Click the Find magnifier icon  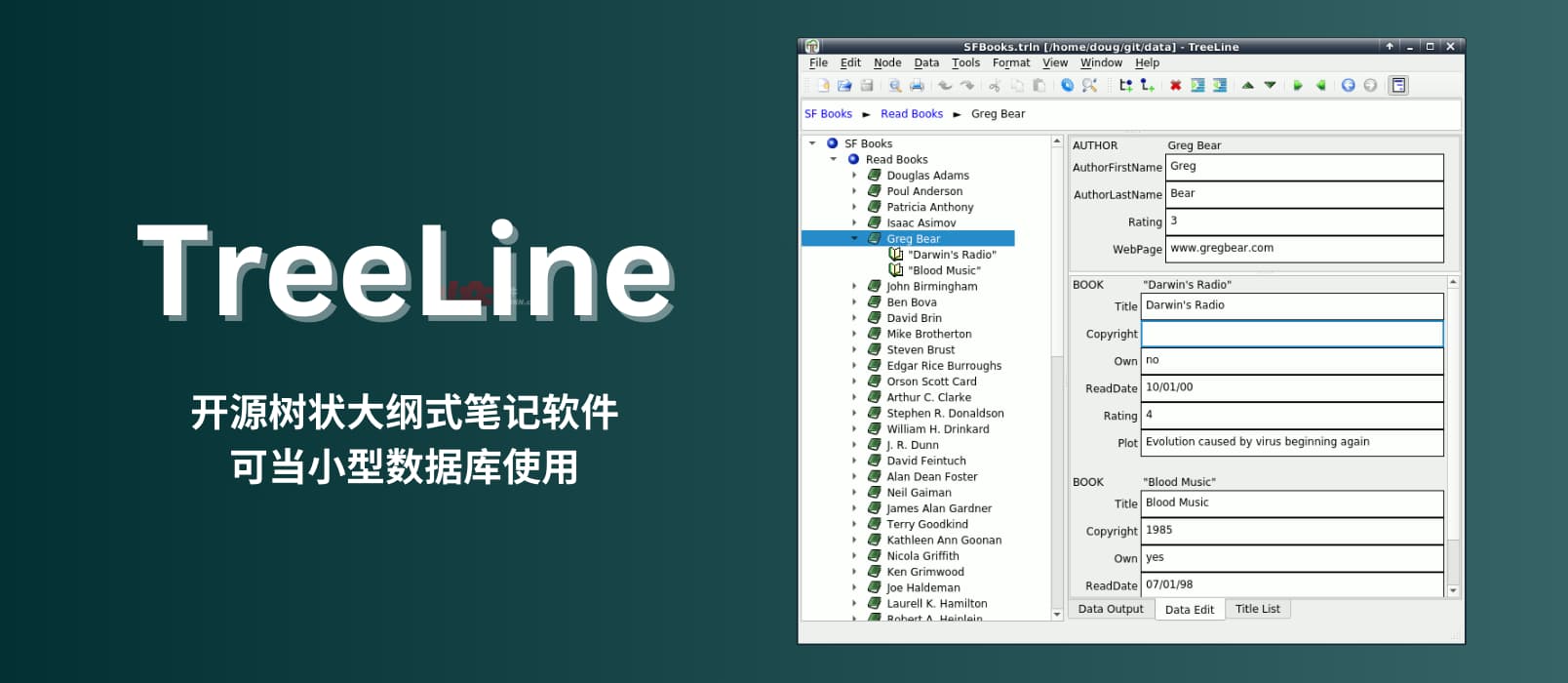[x=1089, y=86]
